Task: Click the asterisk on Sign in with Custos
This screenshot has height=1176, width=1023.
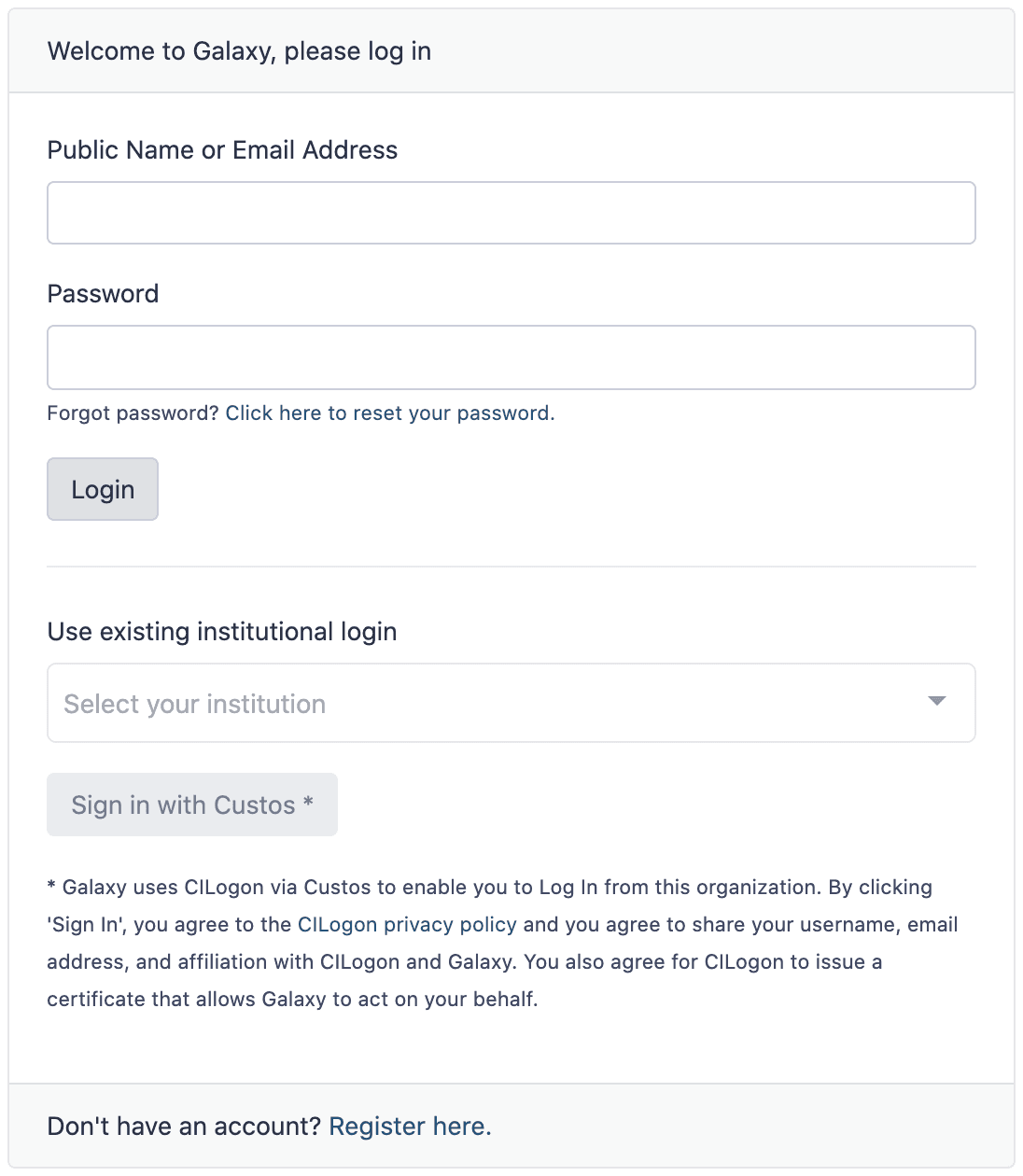Action: coord(308,804)
